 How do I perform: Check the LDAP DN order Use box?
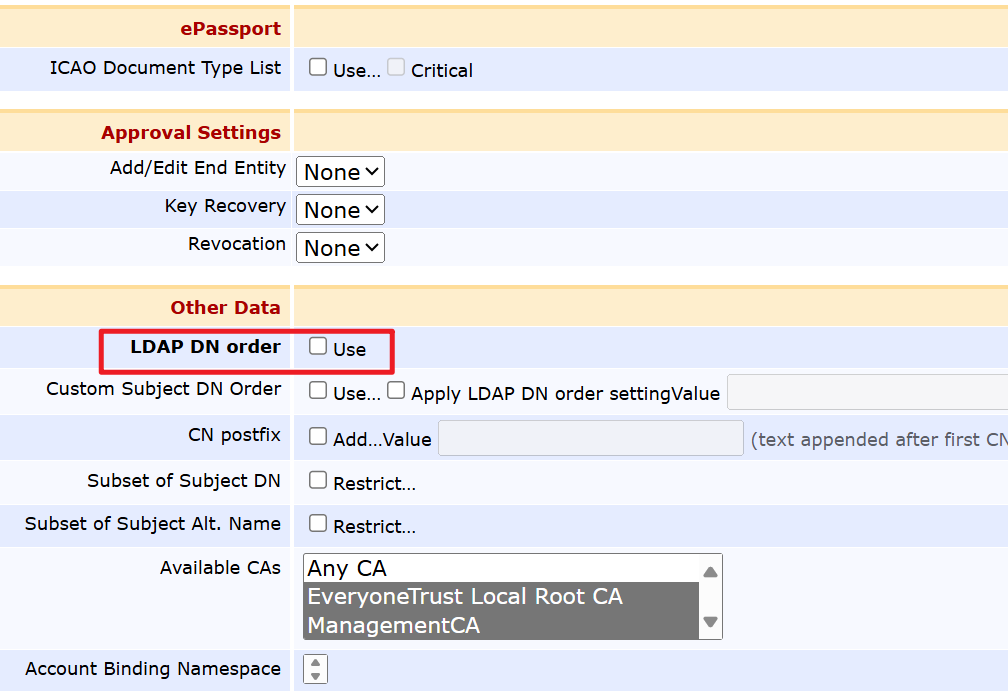click(318, 346)
